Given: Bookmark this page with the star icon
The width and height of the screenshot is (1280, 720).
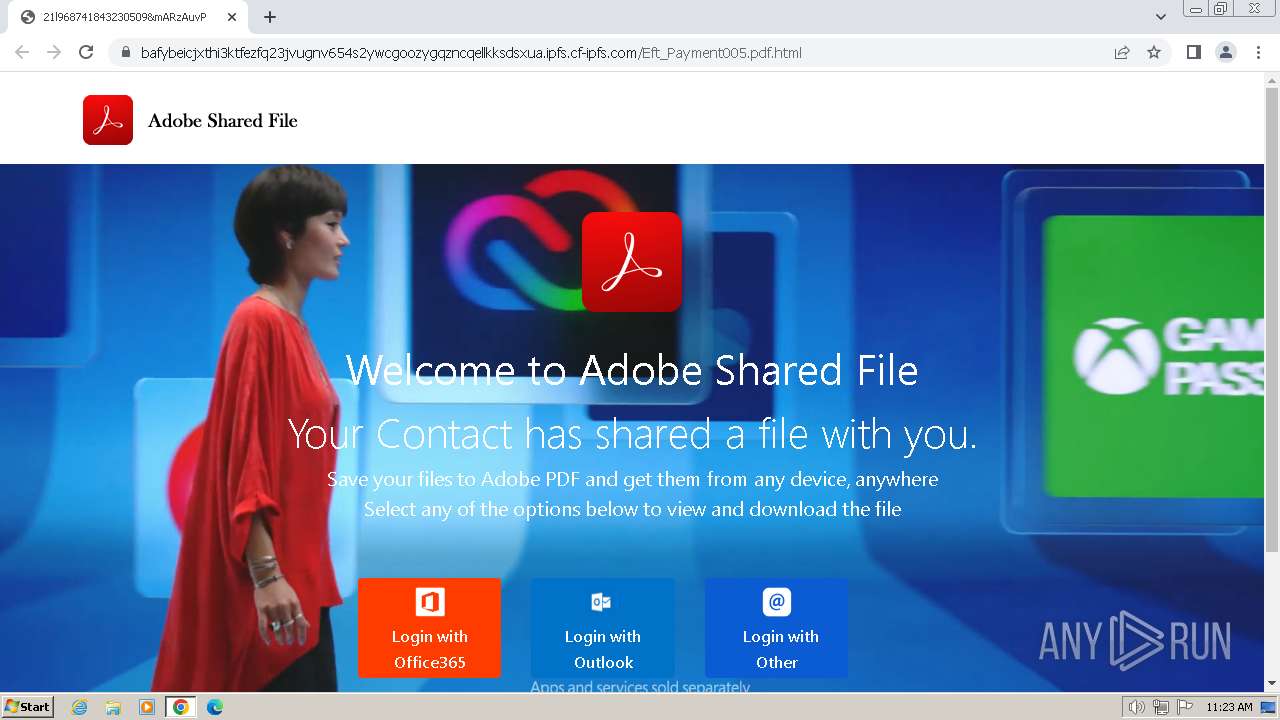Looking at the screenshot, I should point(1154,53).
